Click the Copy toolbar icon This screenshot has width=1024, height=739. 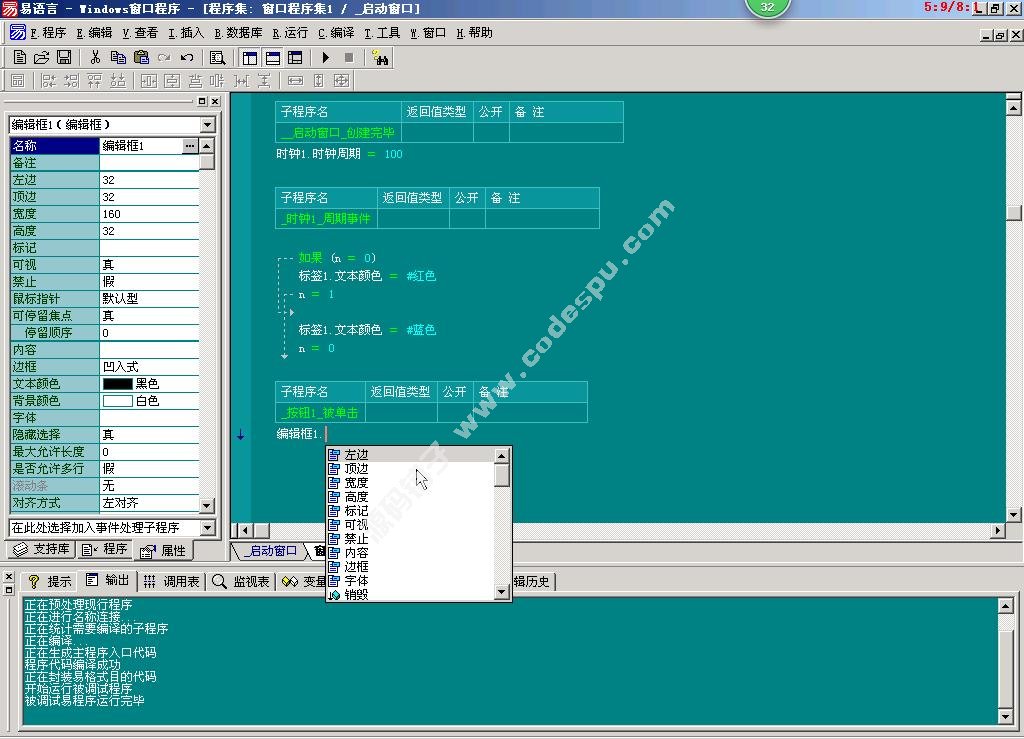[118, 57]
